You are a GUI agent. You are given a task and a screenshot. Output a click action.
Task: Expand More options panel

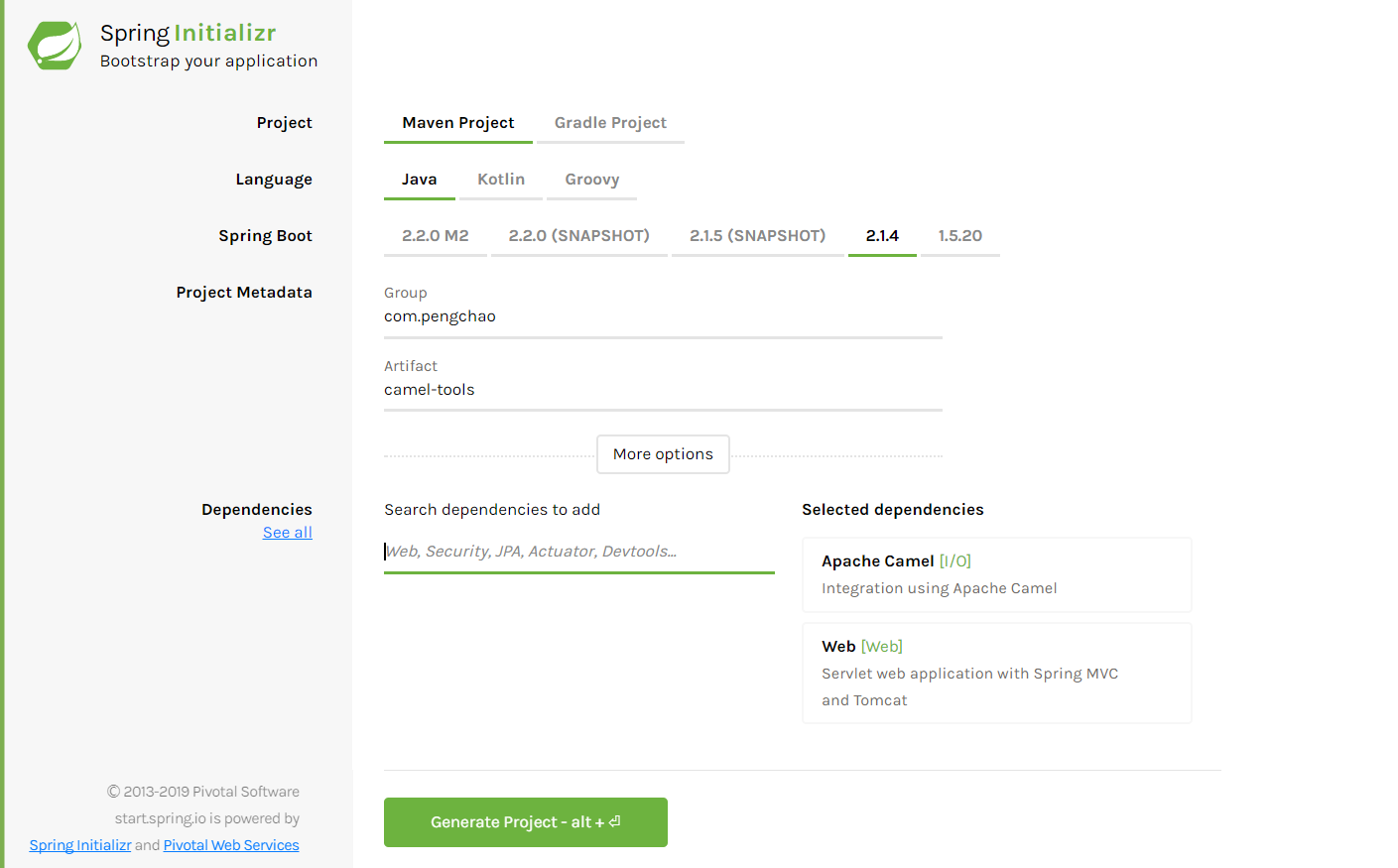point(663,453)
